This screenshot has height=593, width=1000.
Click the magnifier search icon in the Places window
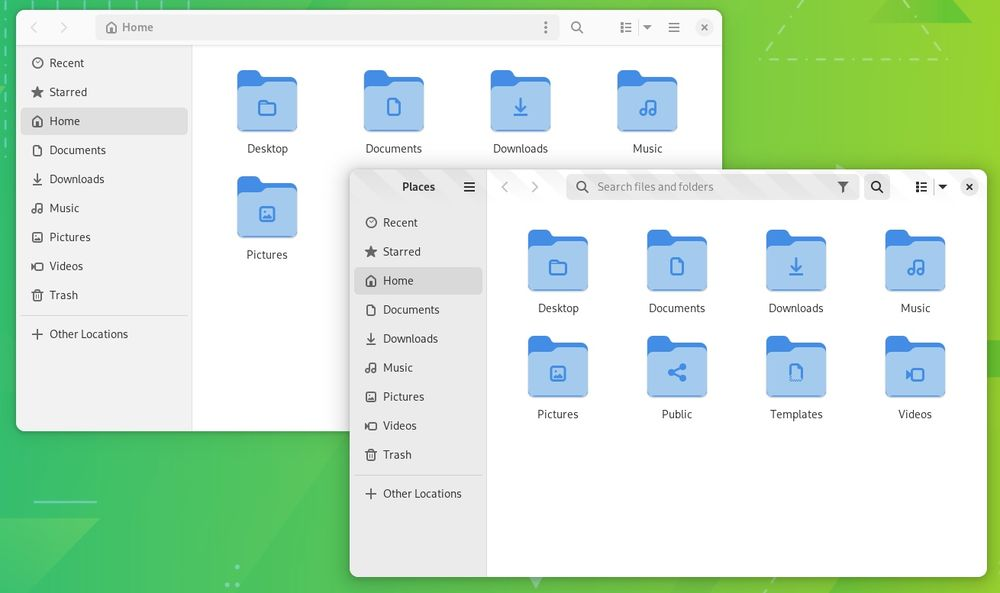click(877, 186)
